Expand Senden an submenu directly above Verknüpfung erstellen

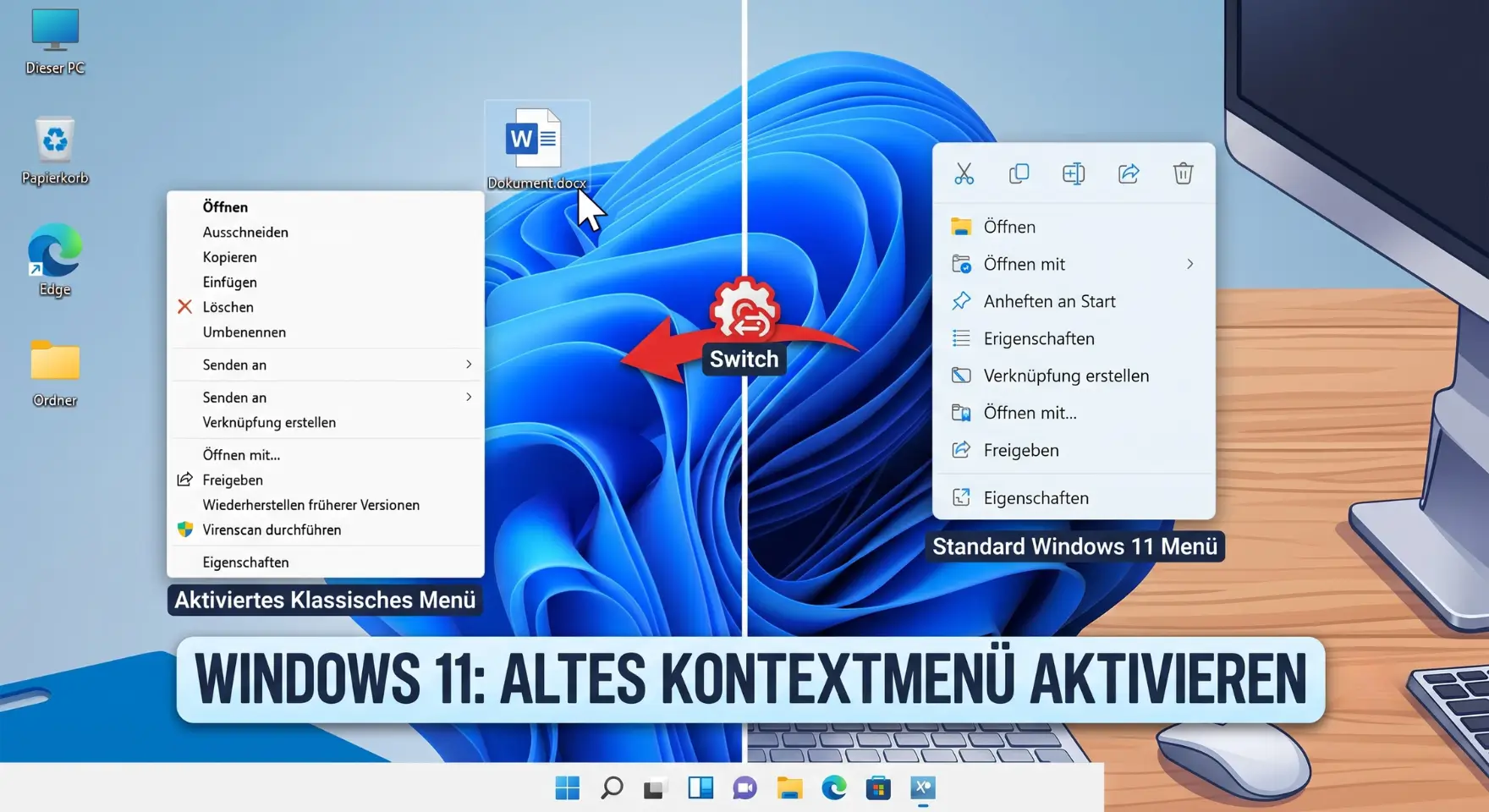pos(326,398)
